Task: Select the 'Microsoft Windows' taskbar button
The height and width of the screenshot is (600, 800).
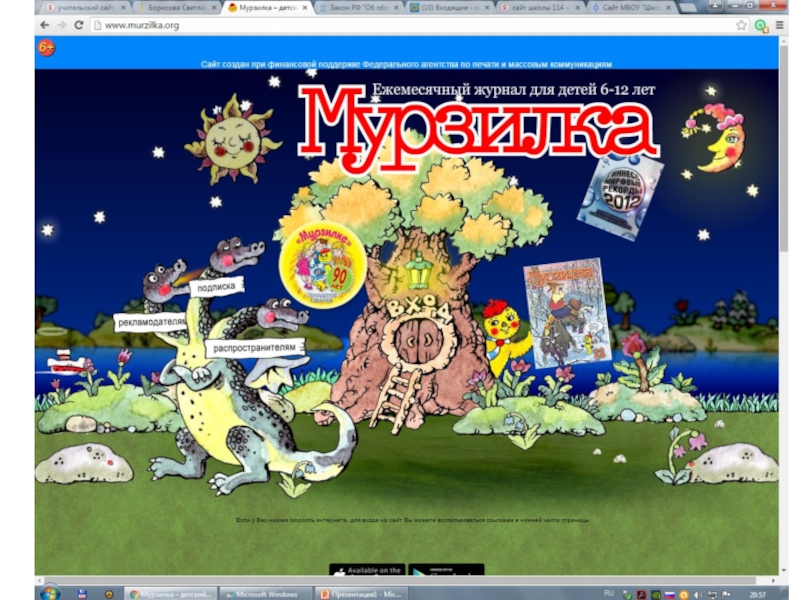Action: coord(266,594)
